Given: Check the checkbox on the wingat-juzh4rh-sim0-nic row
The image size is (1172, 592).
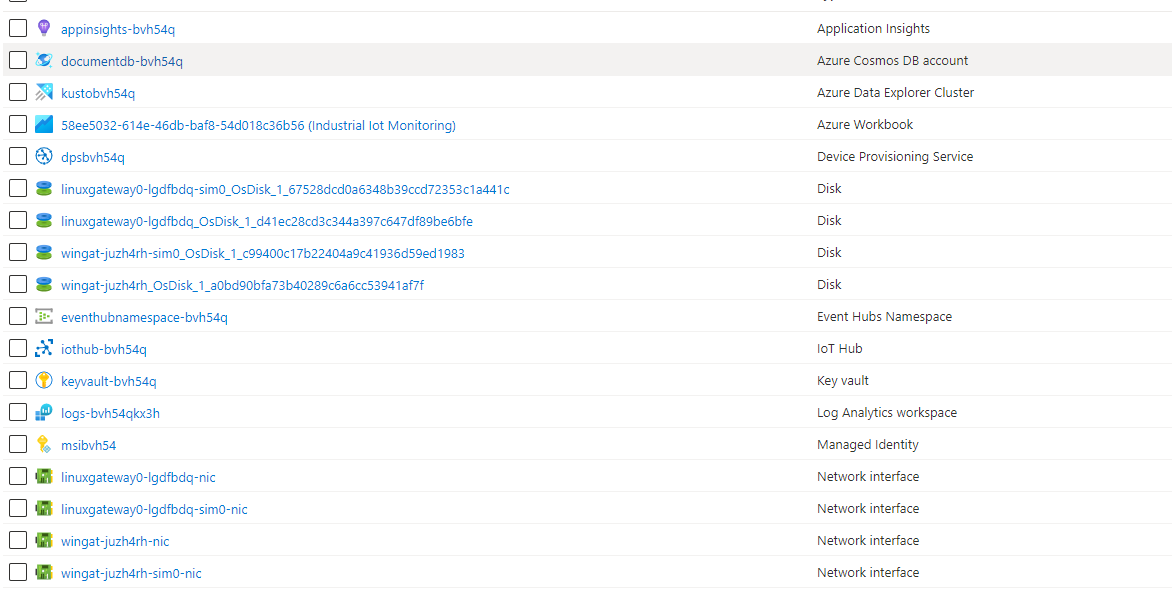Looking at the screenshot, I should coord(17,572).
